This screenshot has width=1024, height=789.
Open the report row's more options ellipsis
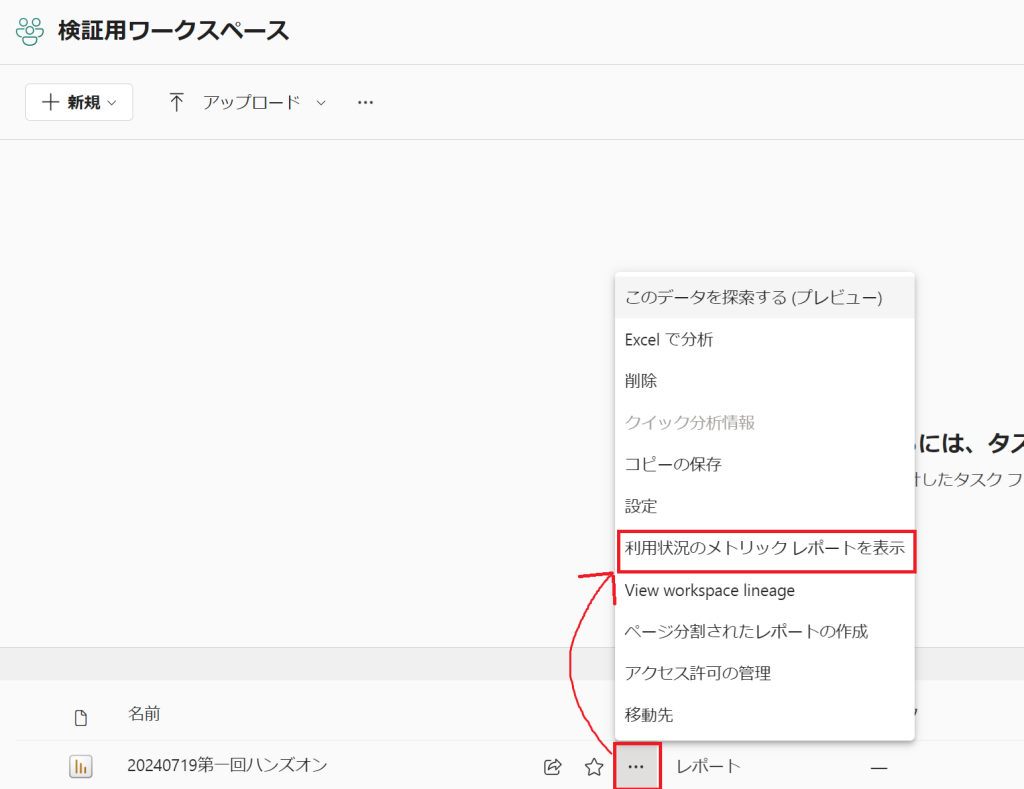pos(636,767)
